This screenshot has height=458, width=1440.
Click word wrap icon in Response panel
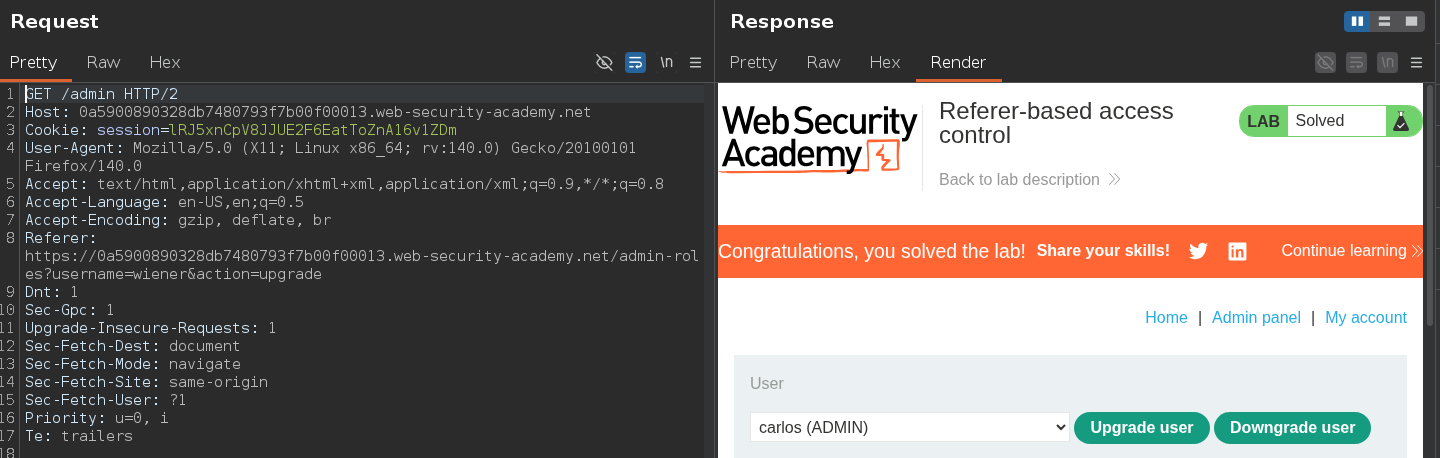click(1356, 62)
